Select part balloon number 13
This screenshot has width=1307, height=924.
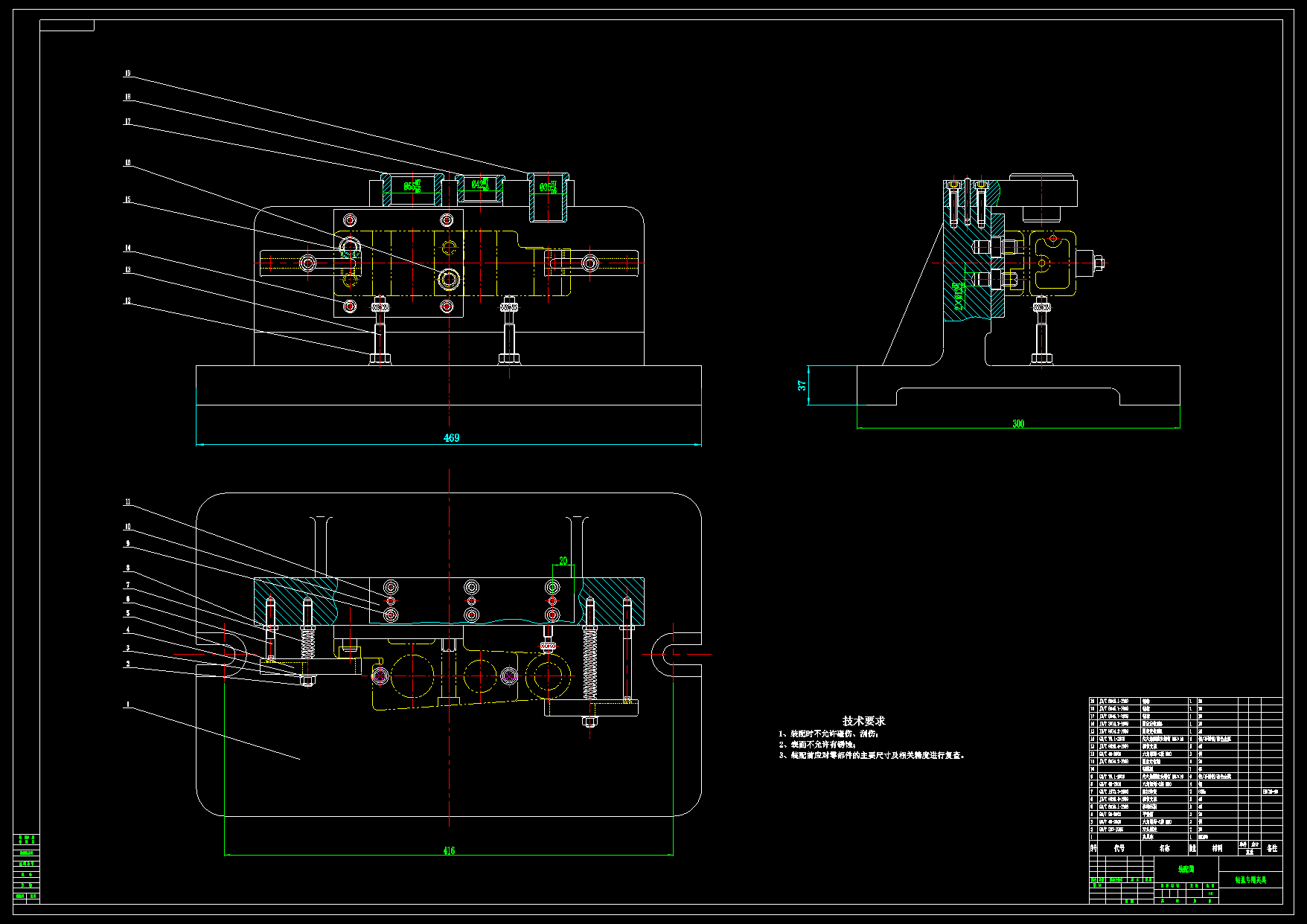pyautogui.click(x=128, y=270)
